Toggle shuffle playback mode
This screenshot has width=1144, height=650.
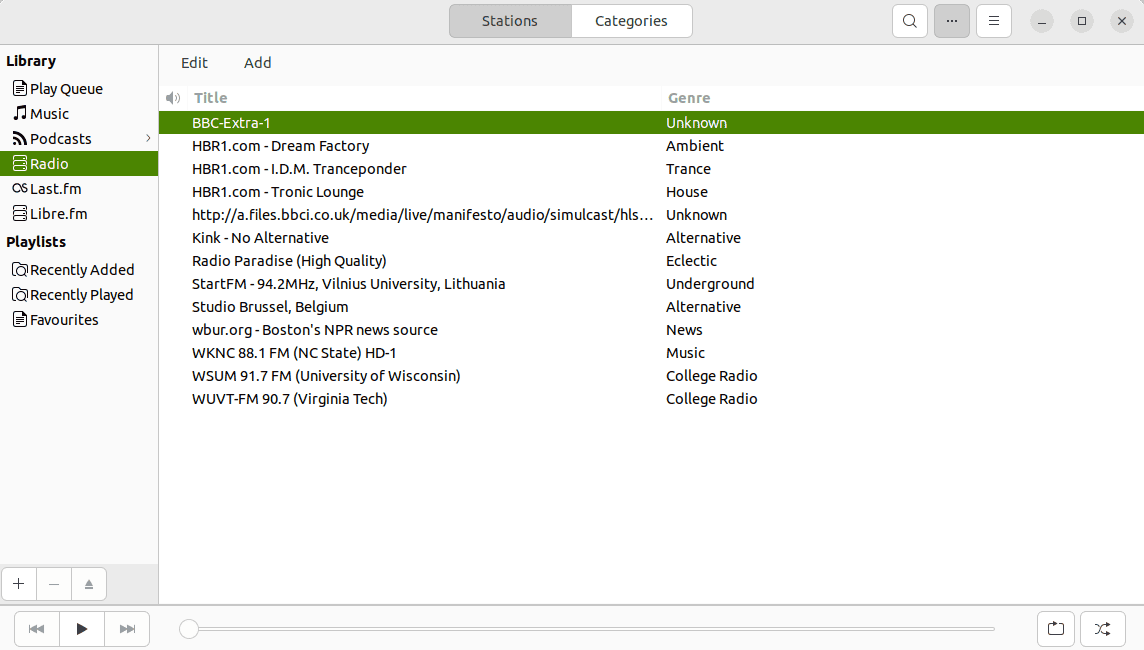pyautogui.click(x=1102, y=629)
